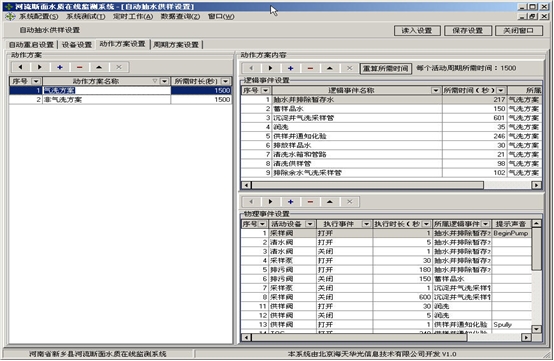
Task: Open dropdown on 执行时长(秒) column header
Action: tap(426, 224)
